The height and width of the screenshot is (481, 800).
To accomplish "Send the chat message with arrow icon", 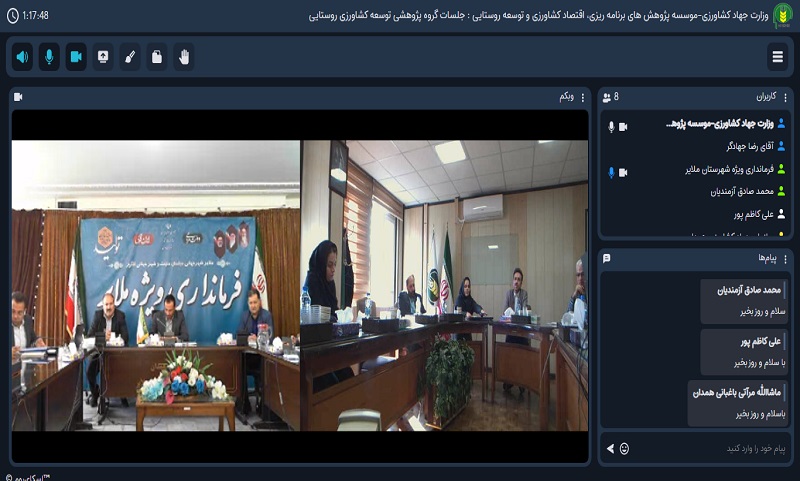I will pyautogui.click(x=610, y=448).
